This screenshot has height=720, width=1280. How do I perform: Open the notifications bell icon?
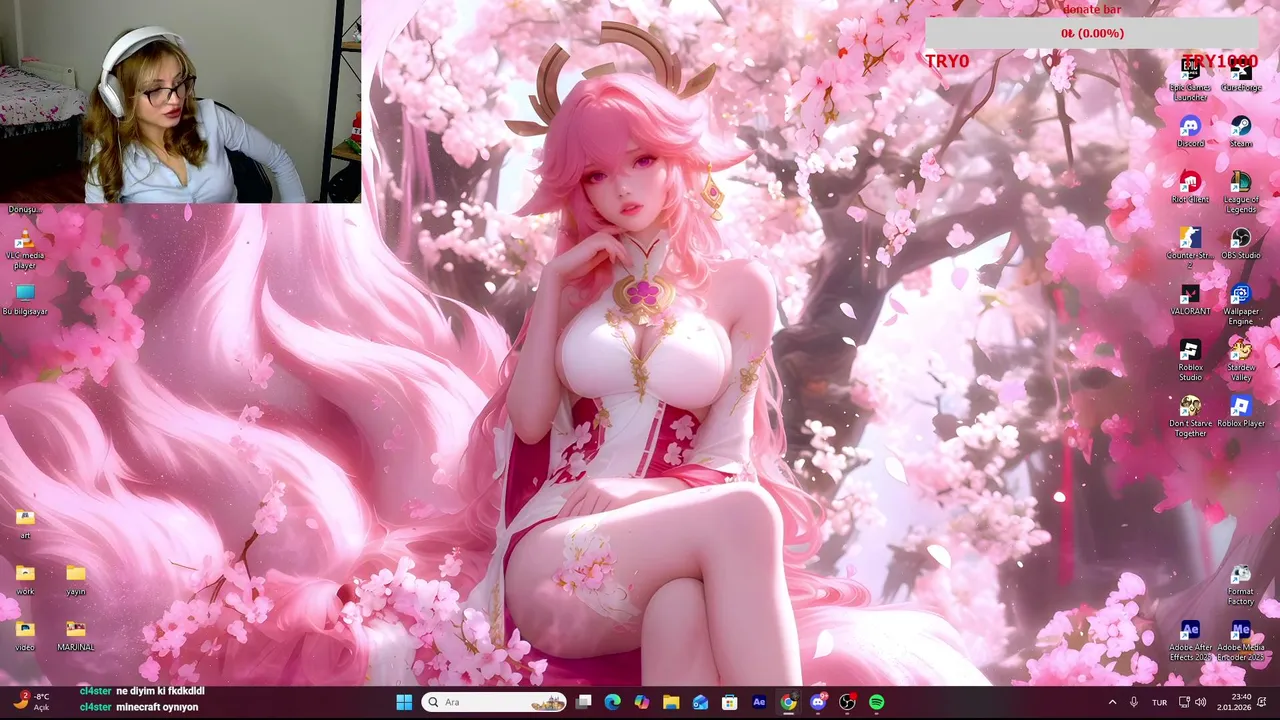1263,702
